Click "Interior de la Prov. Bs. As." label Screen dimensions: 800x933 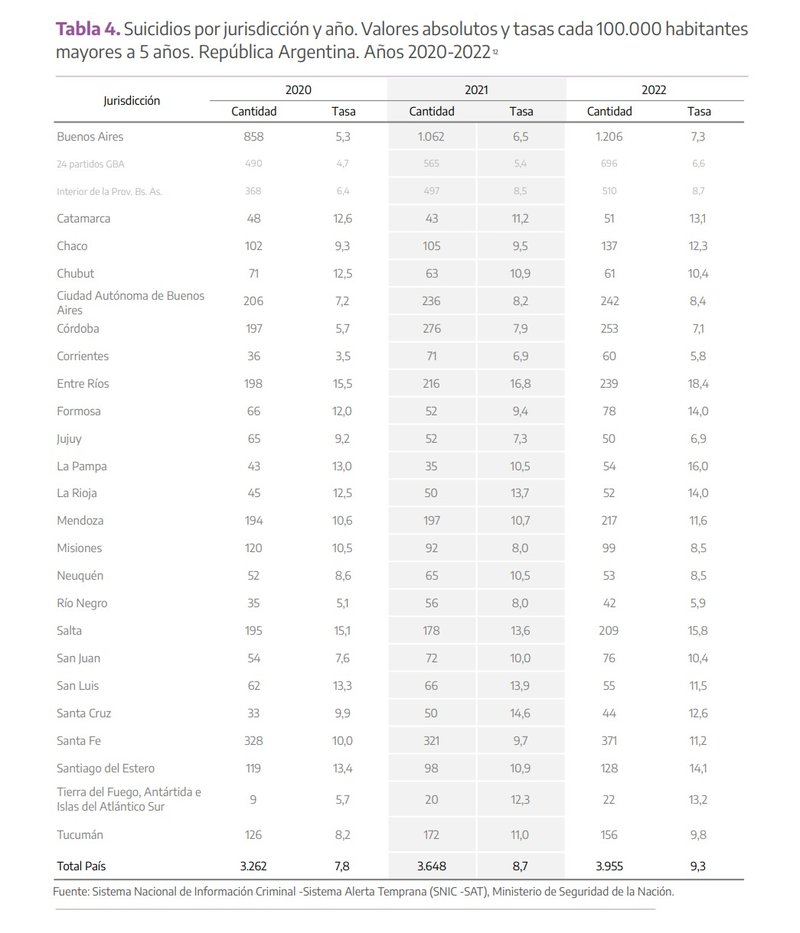pos(109,191)
